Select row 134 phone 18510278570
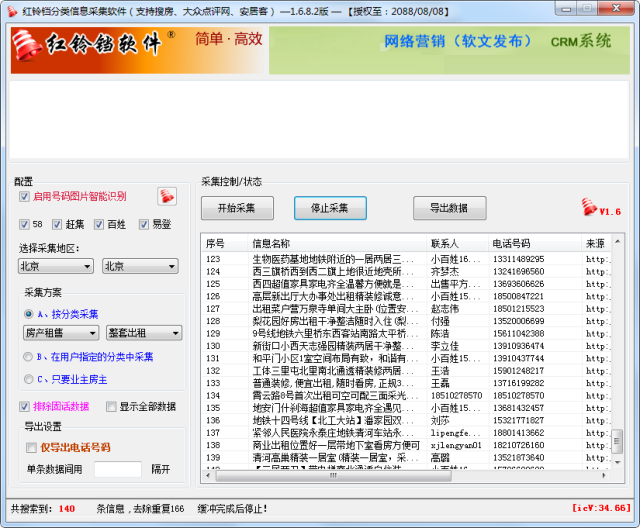640x528 pixels. [518, 395]
